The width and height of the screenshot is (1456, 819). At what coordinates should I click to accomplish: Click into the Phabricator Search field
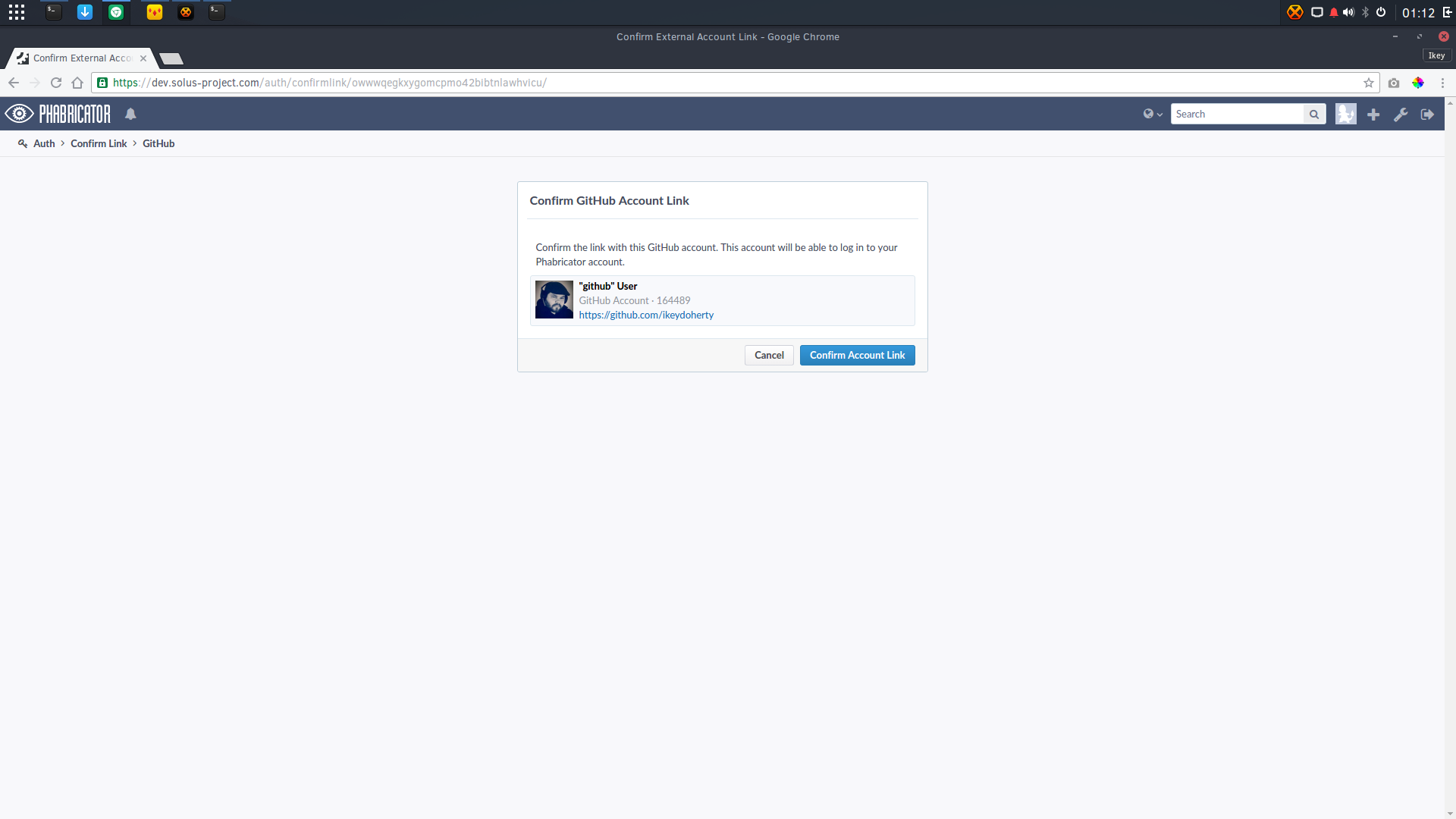1238,114
